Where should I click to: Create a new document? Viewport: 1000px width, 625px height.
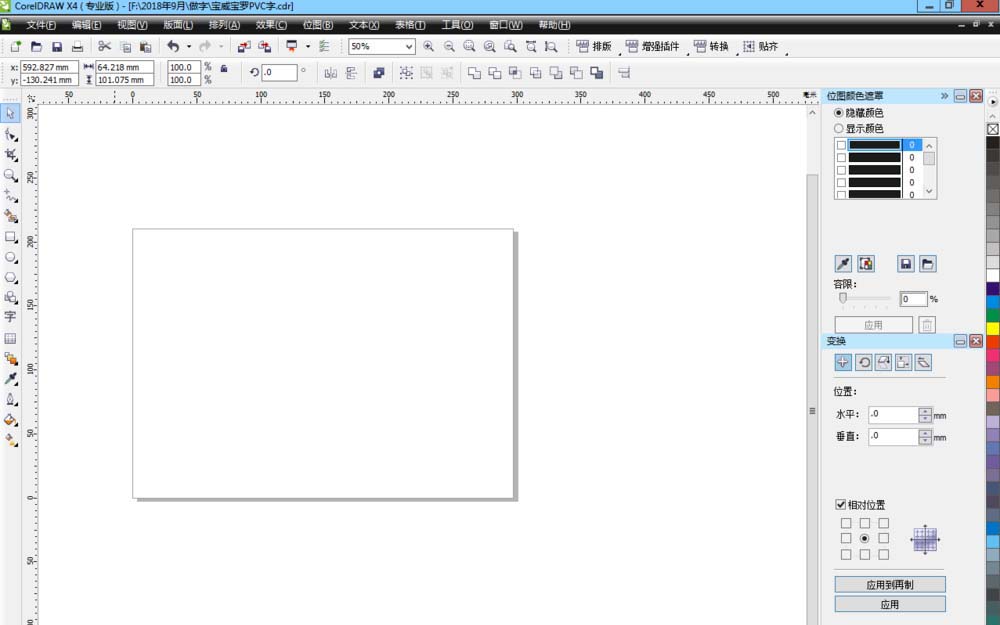(x=16, y=47)
